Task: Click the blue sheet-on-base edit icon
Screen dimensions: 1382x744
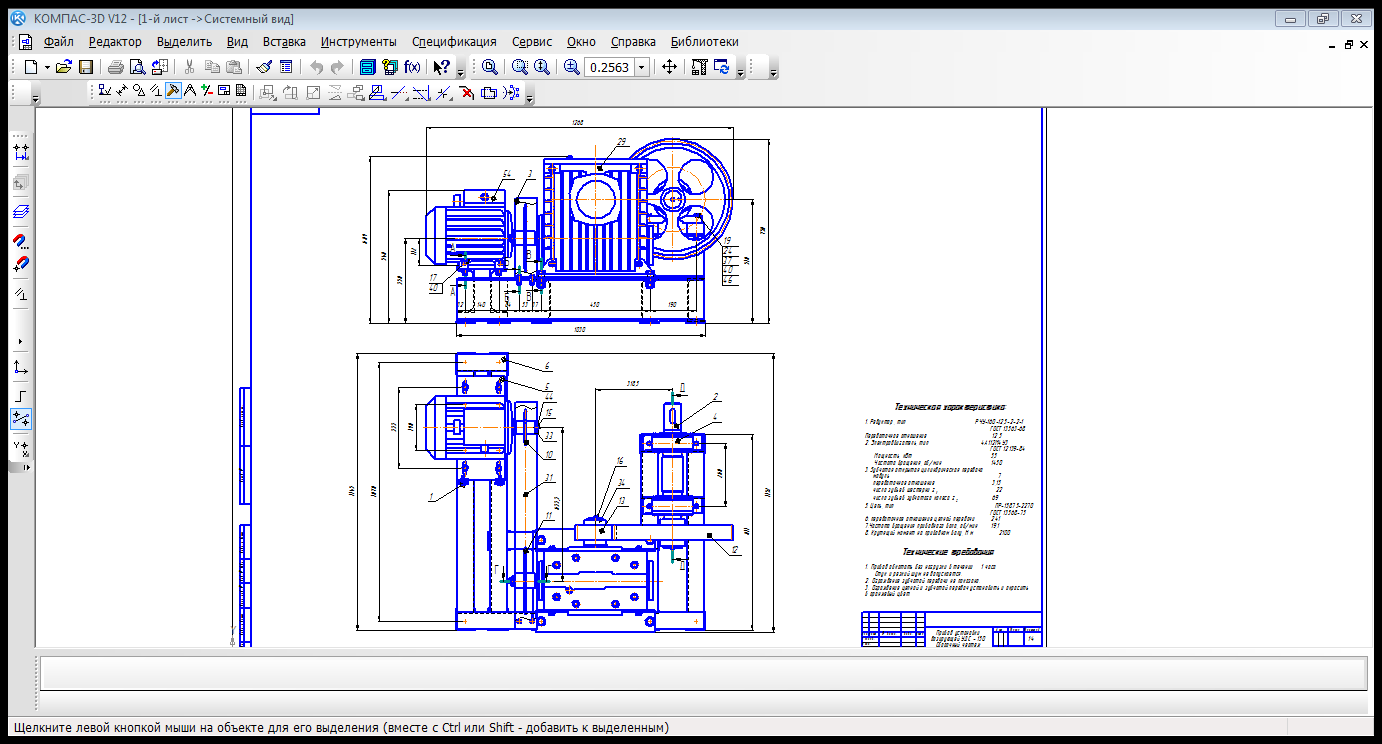Action: [375, 93]
